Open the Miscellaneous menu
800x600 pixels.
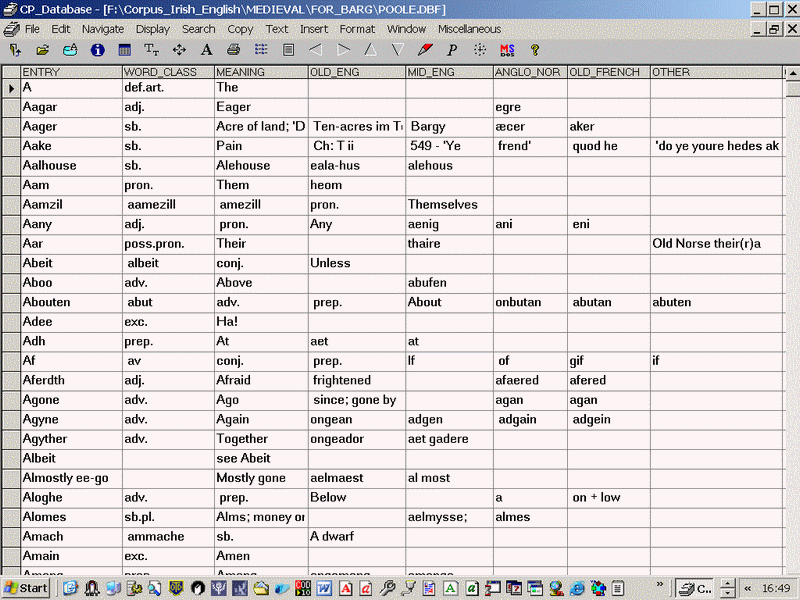tap(469, 29)
